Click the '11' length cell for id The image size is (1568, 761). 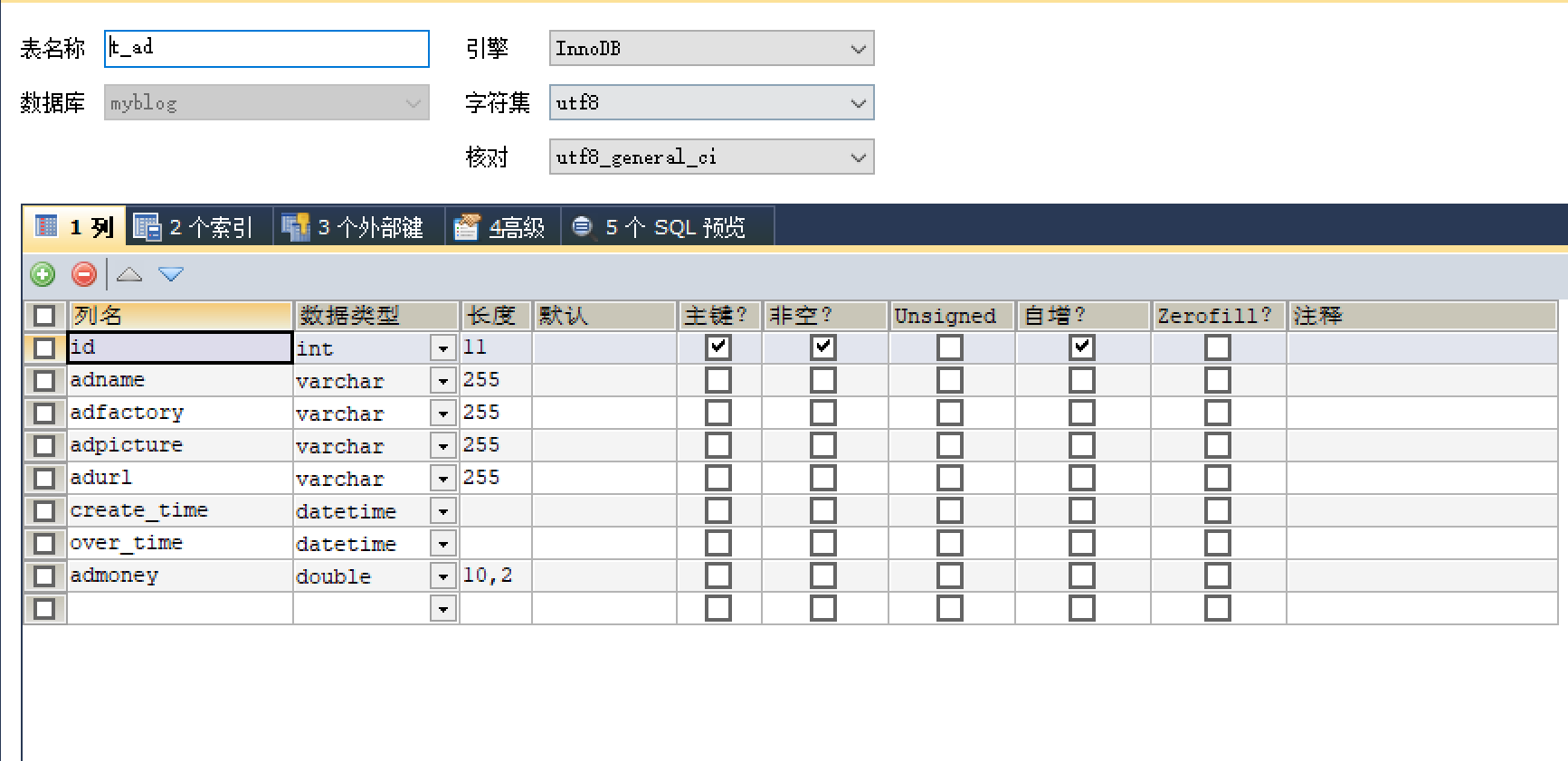[496, 347]
